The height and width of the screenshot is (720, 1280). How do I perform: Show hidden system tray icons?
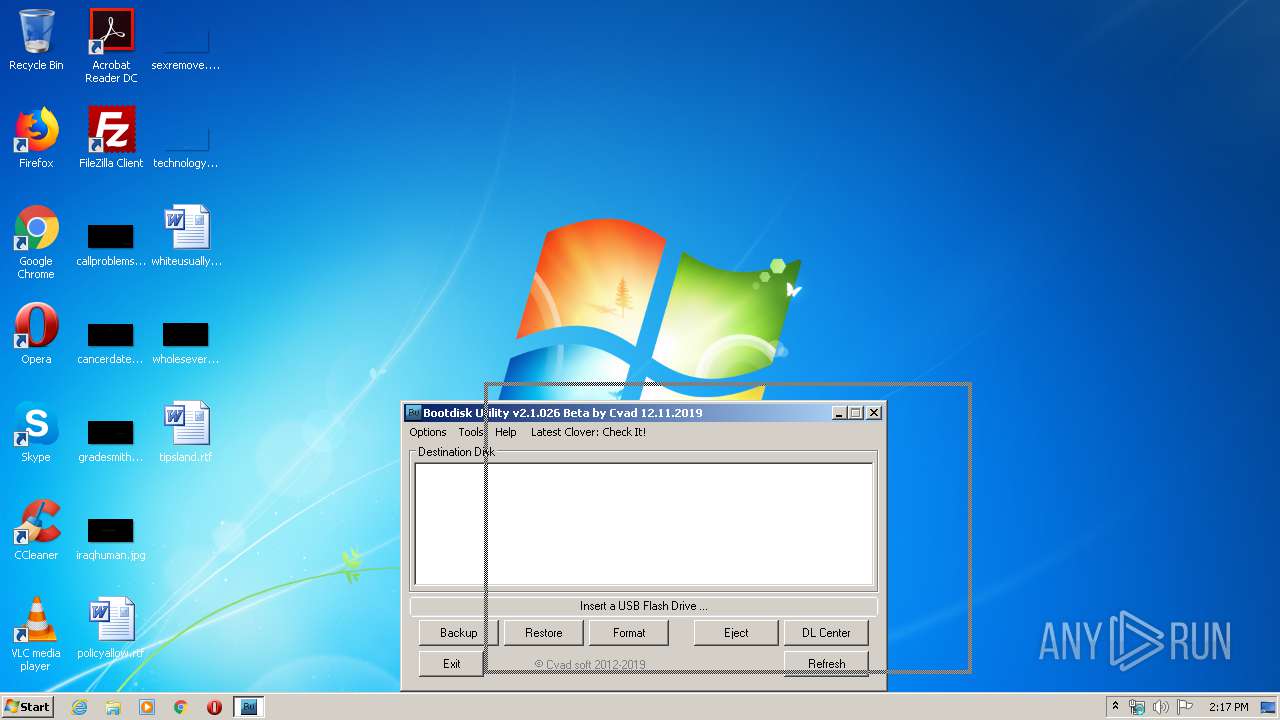coord(1115,707)
